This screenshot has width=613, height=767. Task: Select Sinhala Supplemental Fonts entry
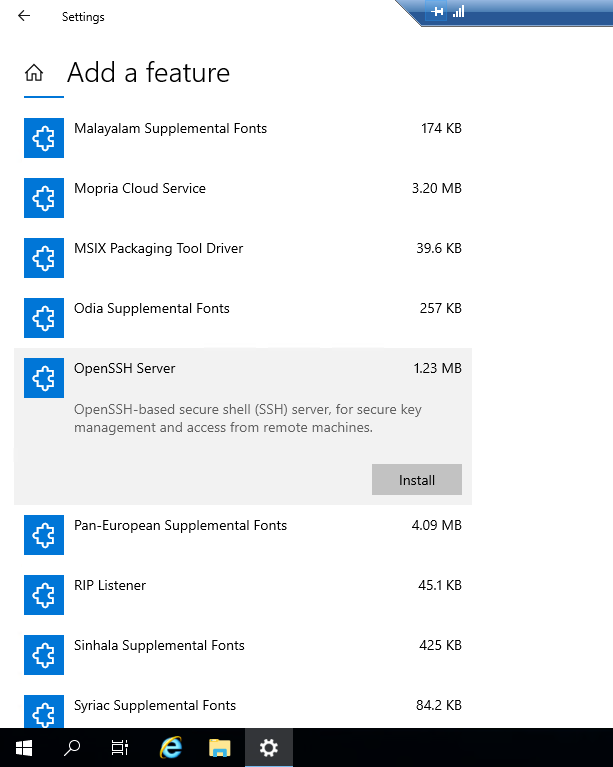coord(159,646)
